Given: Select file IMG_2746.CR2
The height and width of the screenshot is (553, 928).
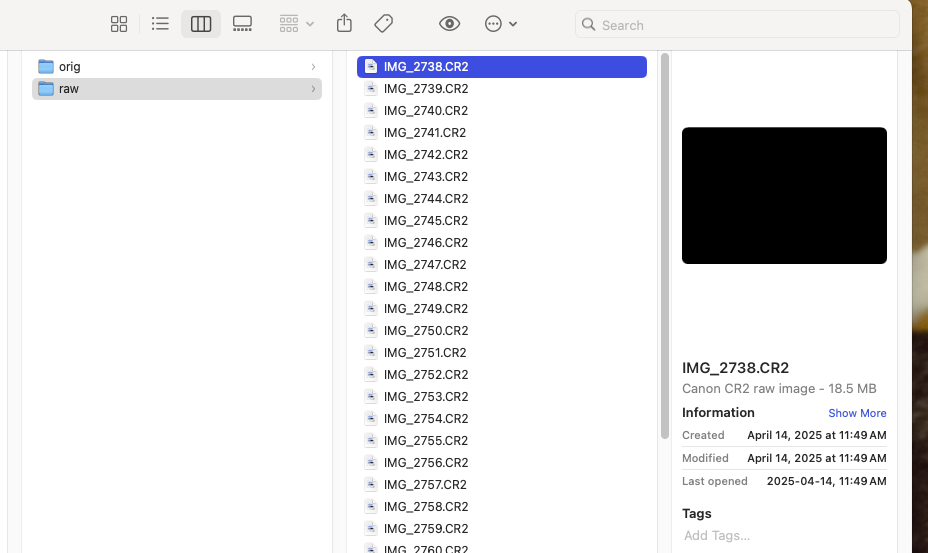Looking at the screenshot, I should coord(501,243).
